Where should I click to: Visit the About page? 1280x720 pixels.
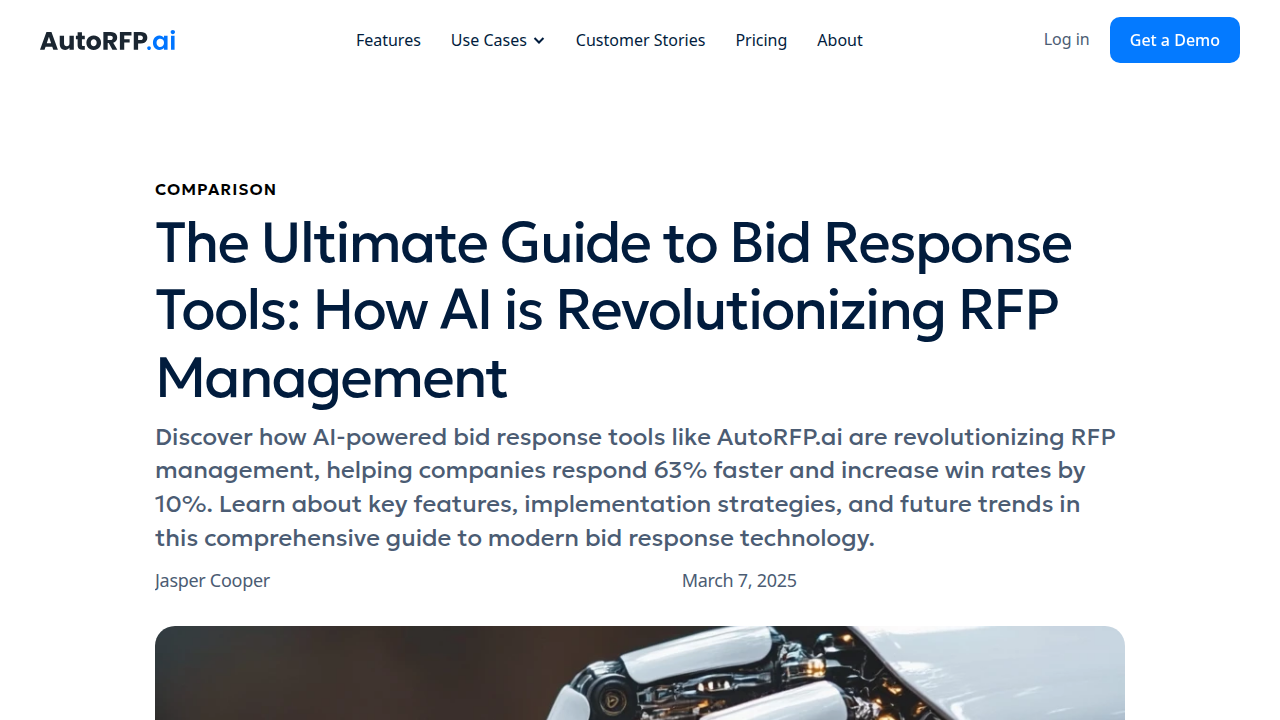pos(840,40)
